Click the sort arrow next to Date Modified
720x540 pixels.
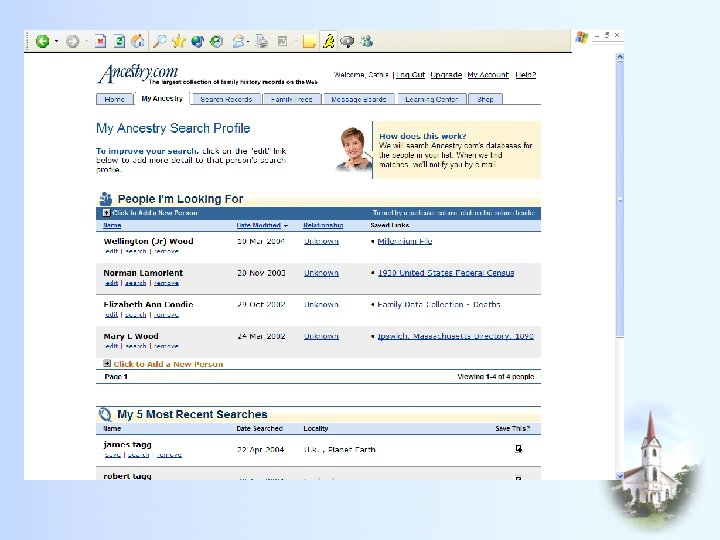tap(286, 225)
